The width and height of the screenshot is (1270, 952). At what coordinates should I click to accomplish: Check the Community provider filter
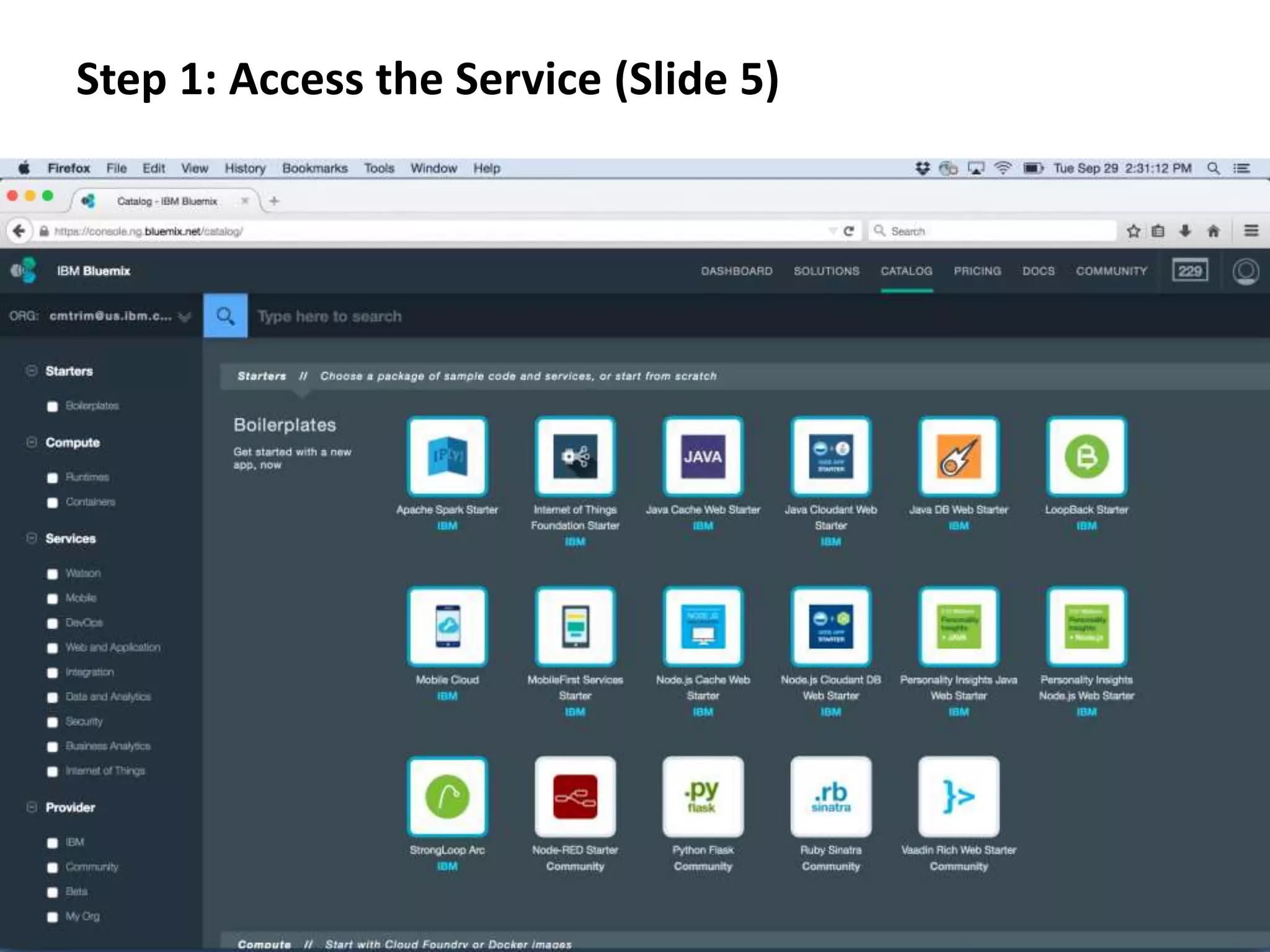(x=53, y=868)
